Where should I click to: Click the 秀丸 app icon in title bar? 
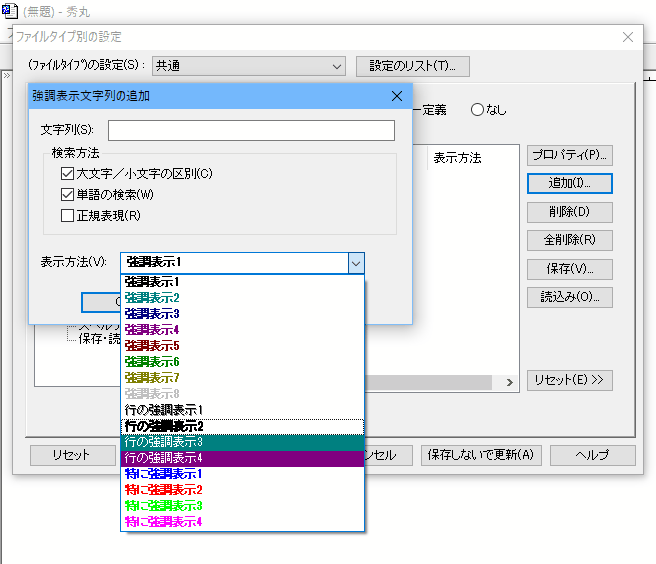10,10
